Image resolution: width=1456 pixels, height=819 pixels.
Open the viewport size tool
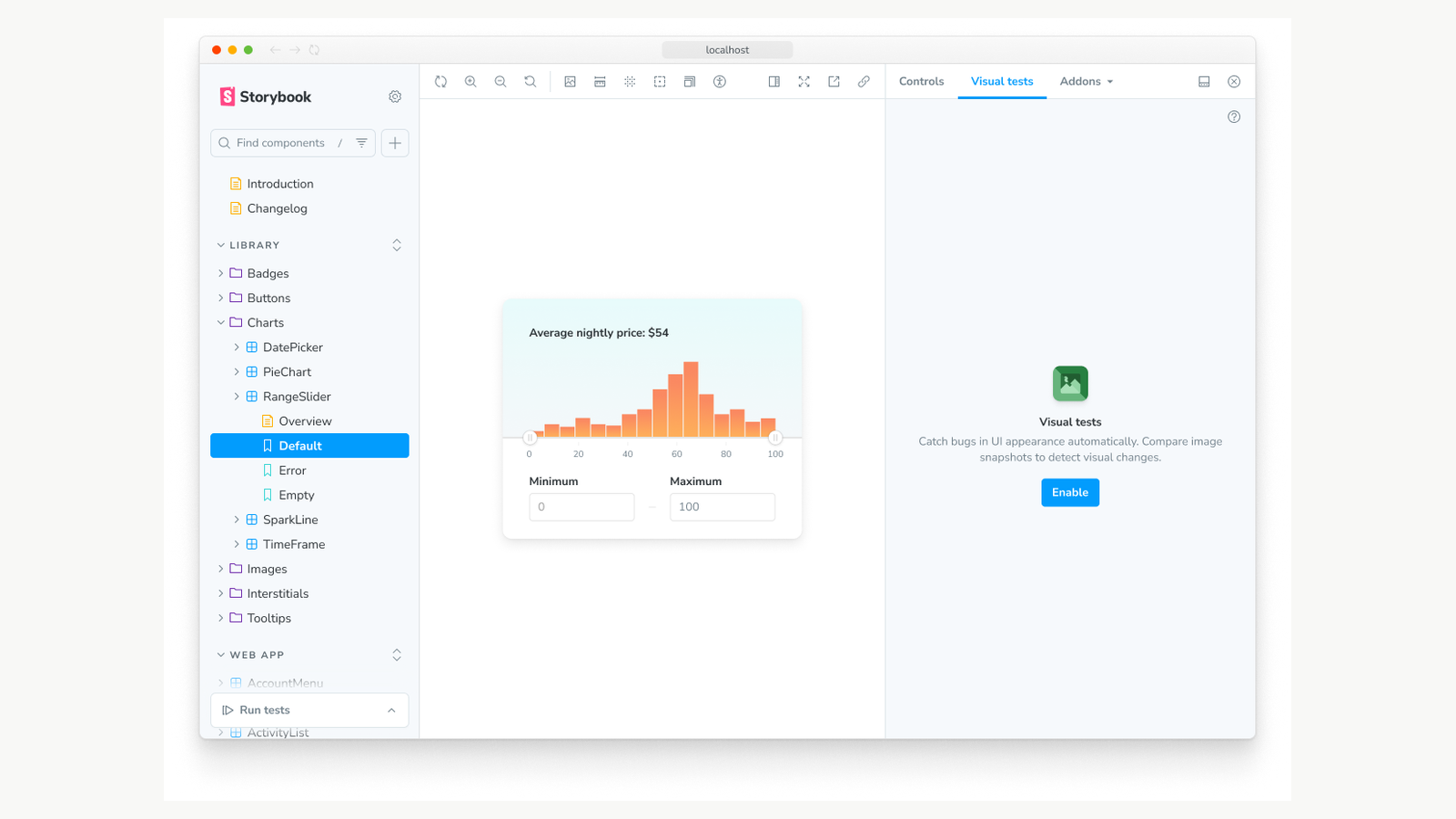coord(690,82)
